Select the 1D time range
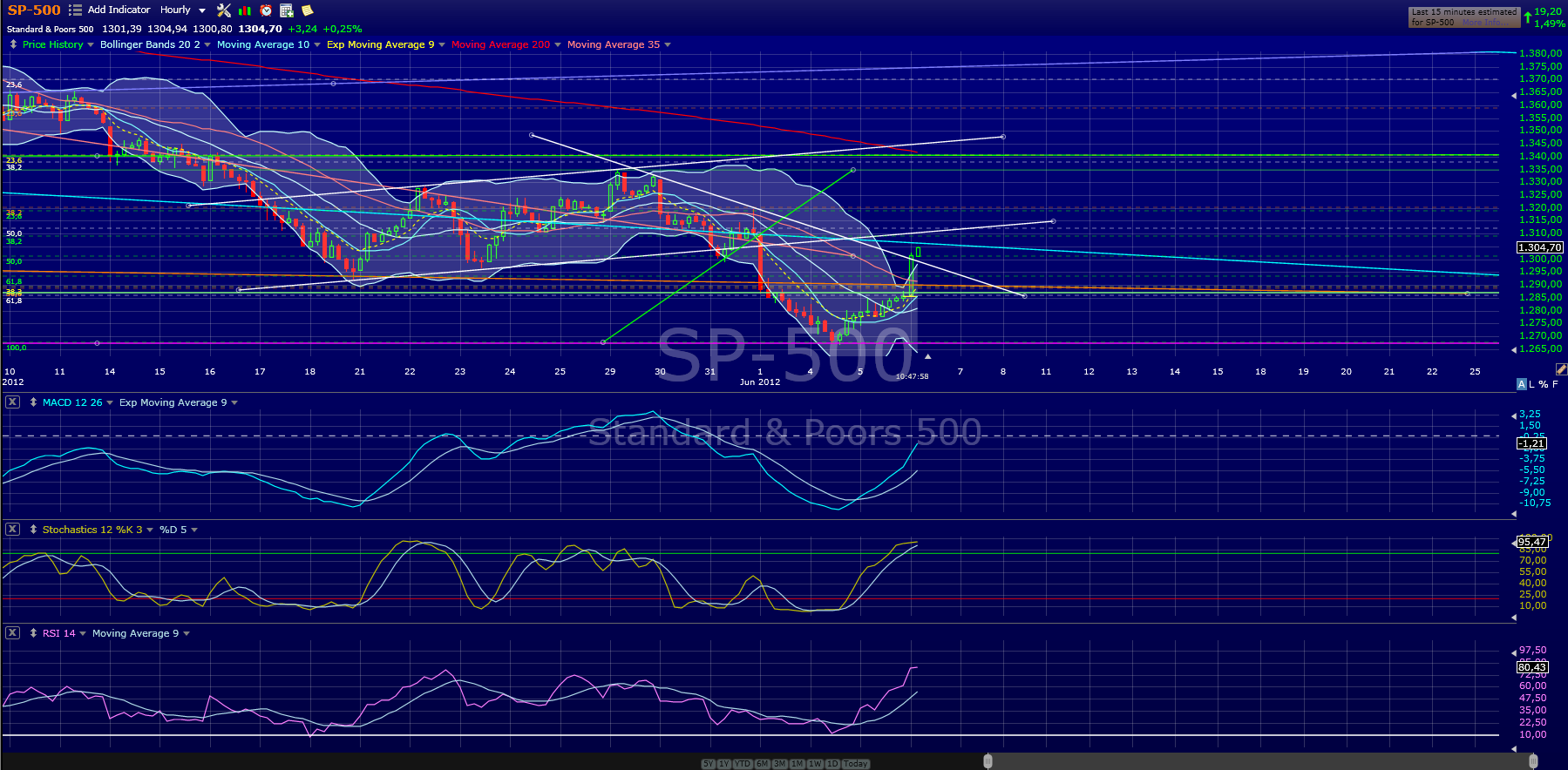This screenshot has height=770, width=1568. 832,764
